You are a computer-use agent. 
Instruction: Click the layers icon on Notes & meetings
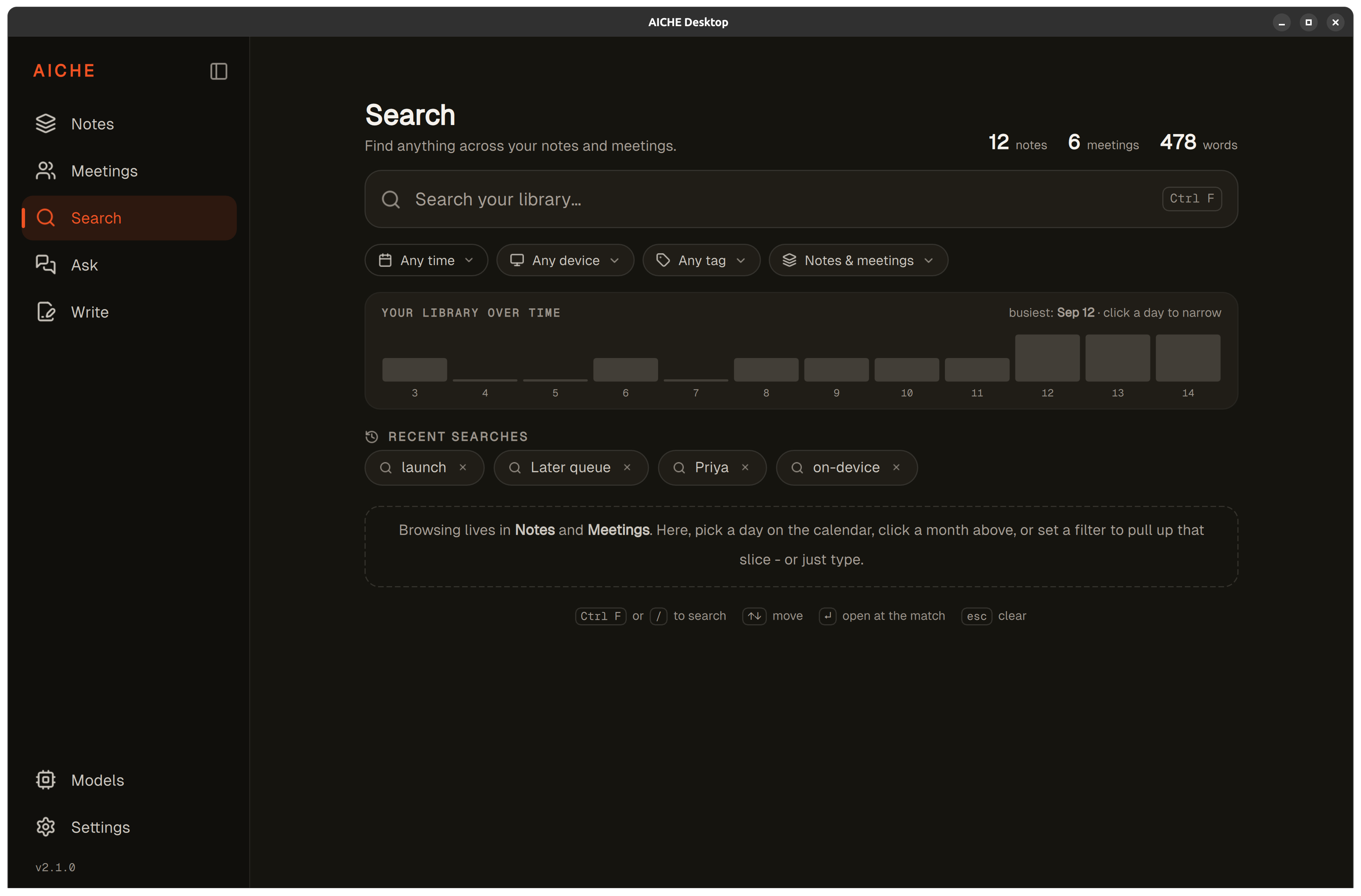pyautogui.click(x=789, y=261)
